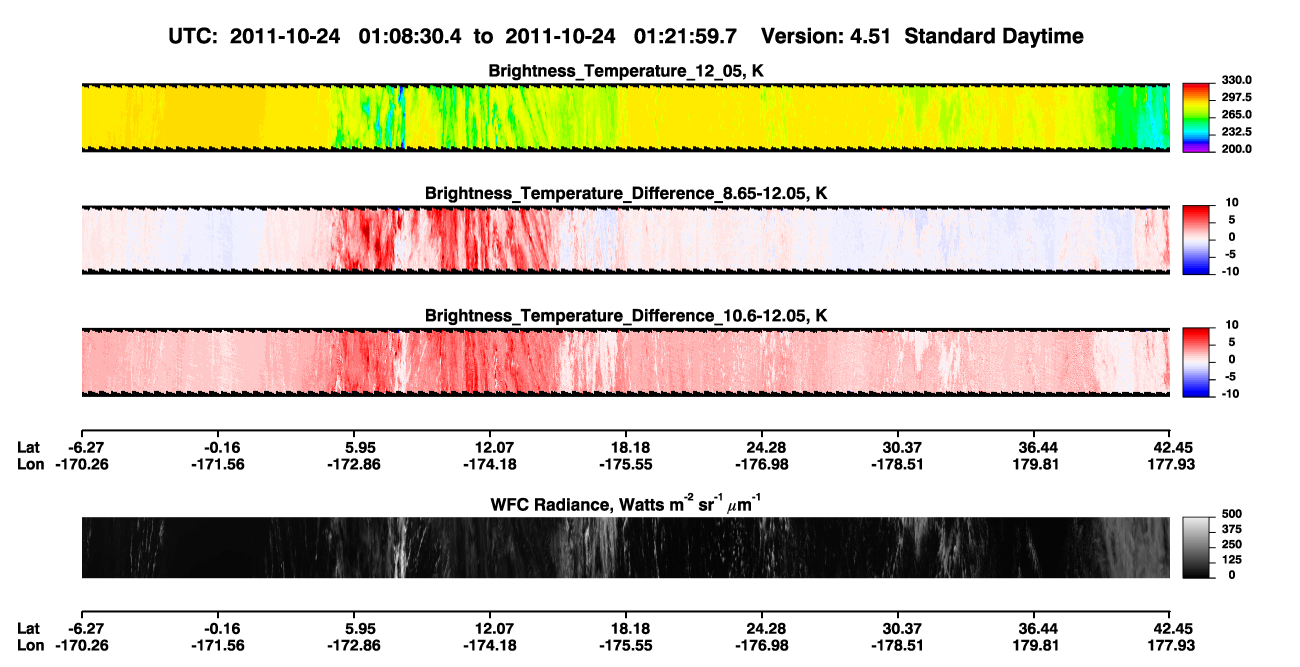Click the start time '01:08:30.4' in header
The image size is (1300, 667).
click(412, 36)
